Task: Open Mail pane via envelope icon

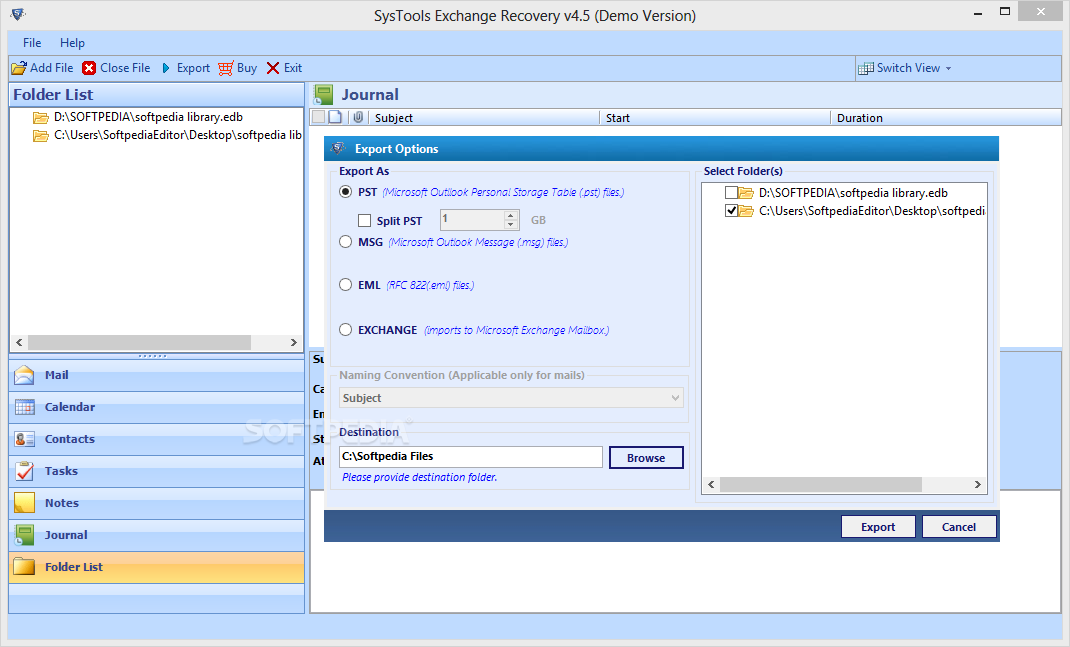Action: point(25,375)
